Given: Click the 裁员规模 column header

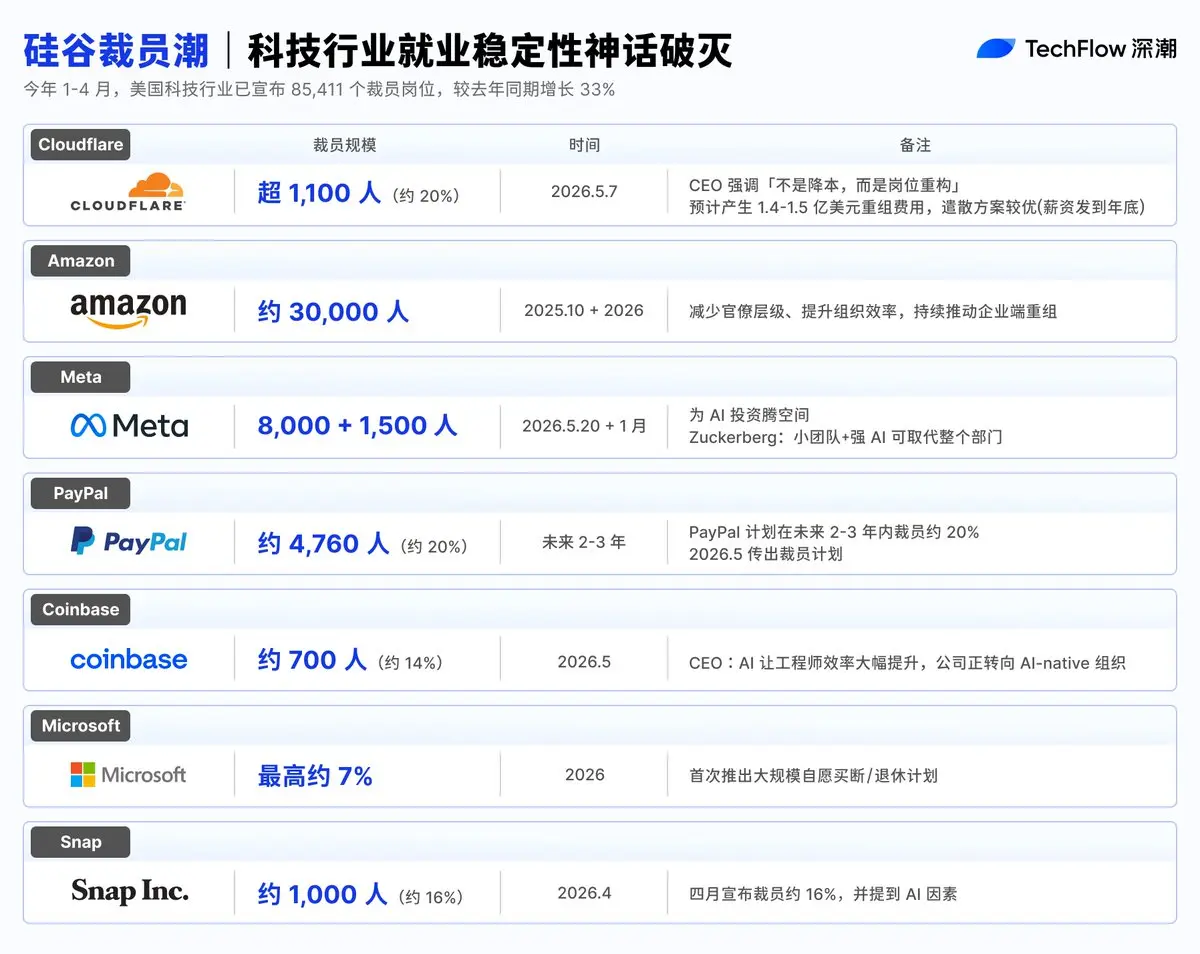Looking at the screenshot, I should pyautogui.click(x=345, y=145).
